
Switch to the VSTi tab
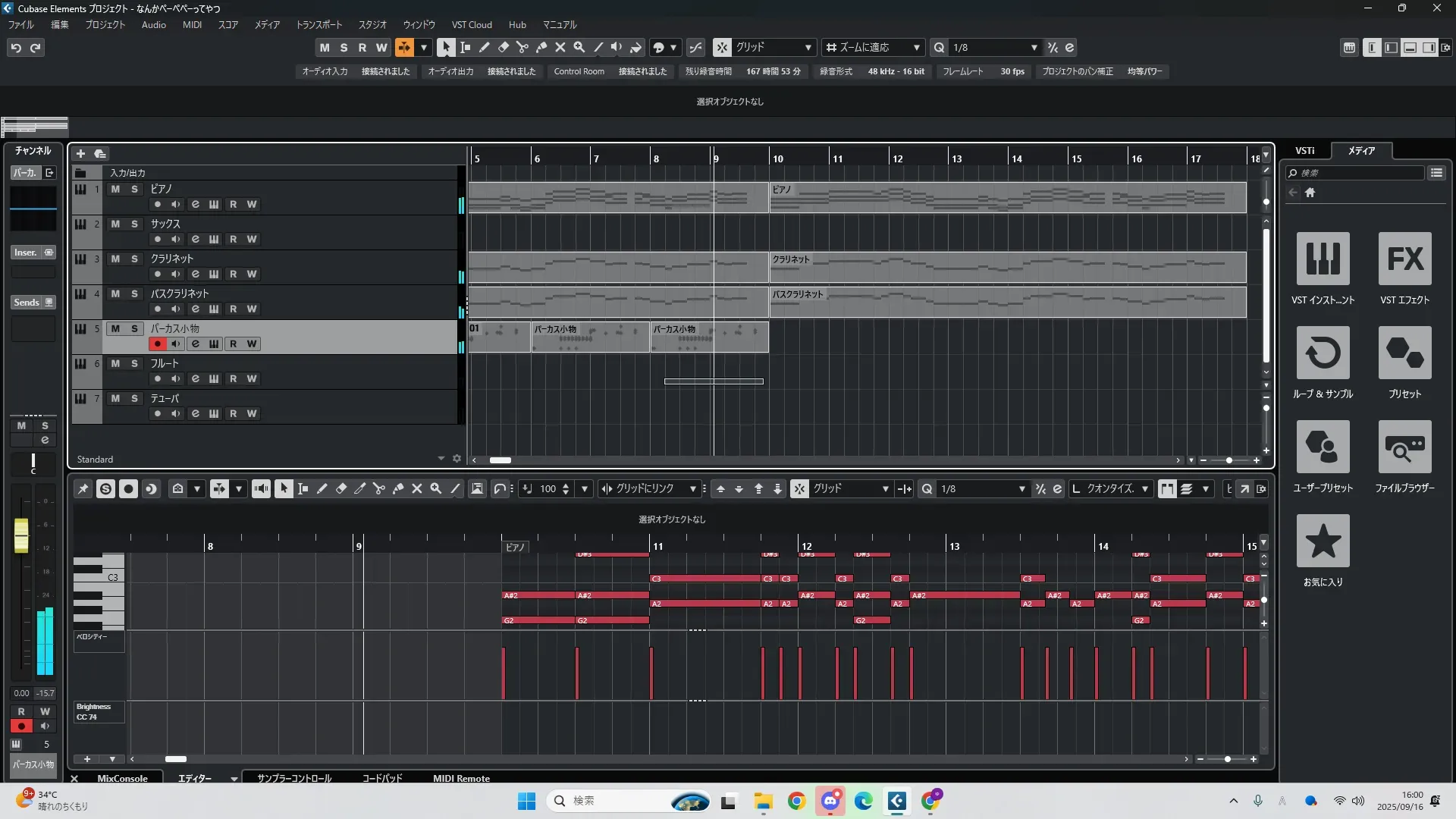(1304, 151)
